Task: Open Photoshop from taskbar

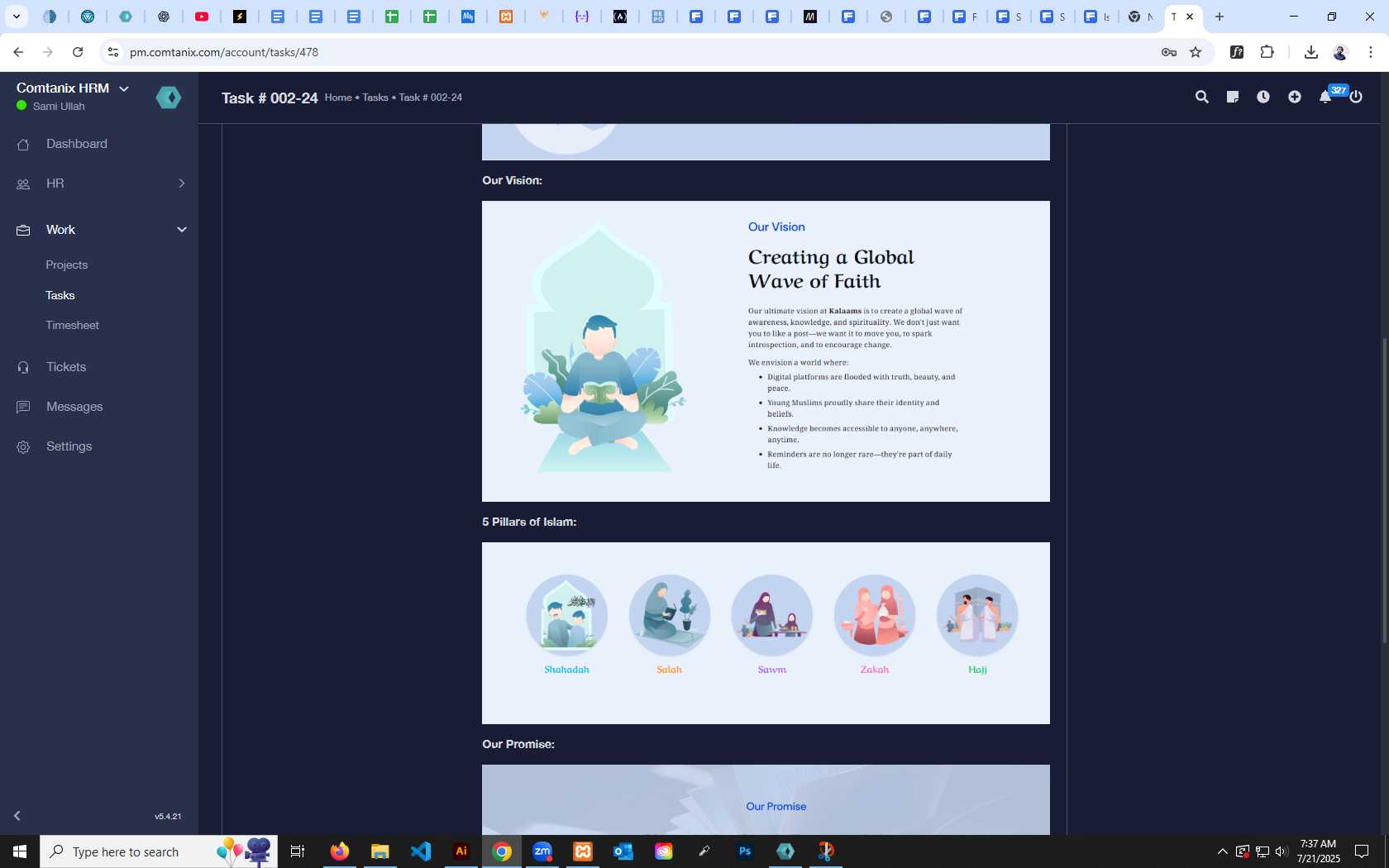Action: click(745, 851)
